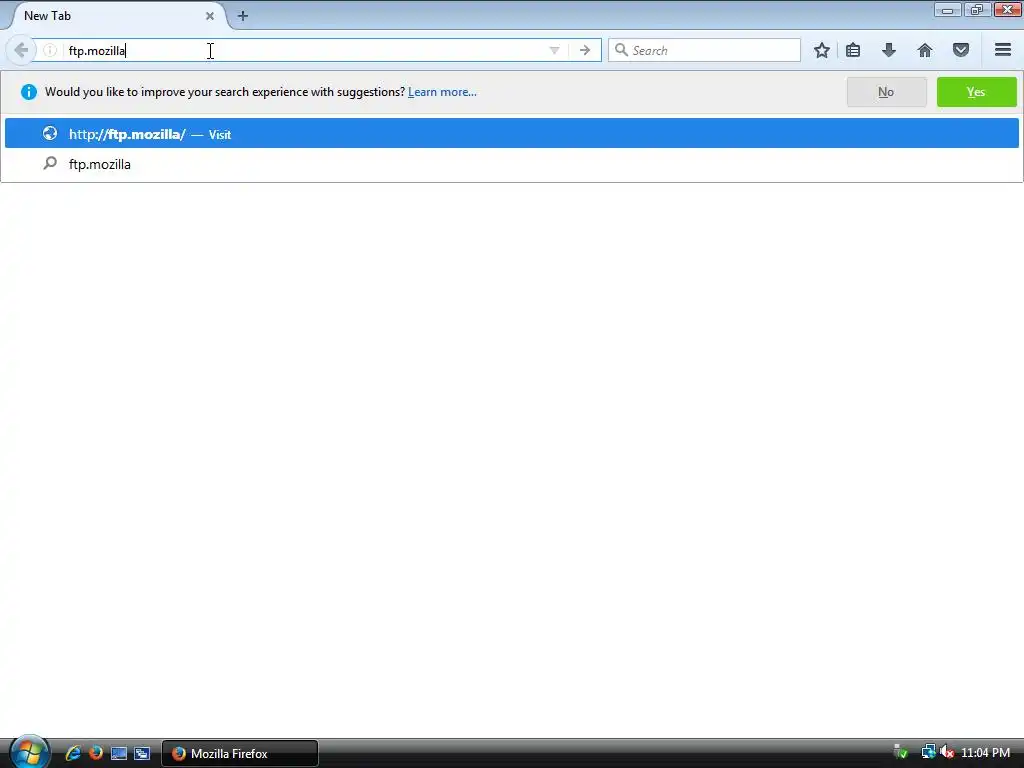
Task: Open the Windows Start orb
Action: pyautogui.click(x=29, y=752)
